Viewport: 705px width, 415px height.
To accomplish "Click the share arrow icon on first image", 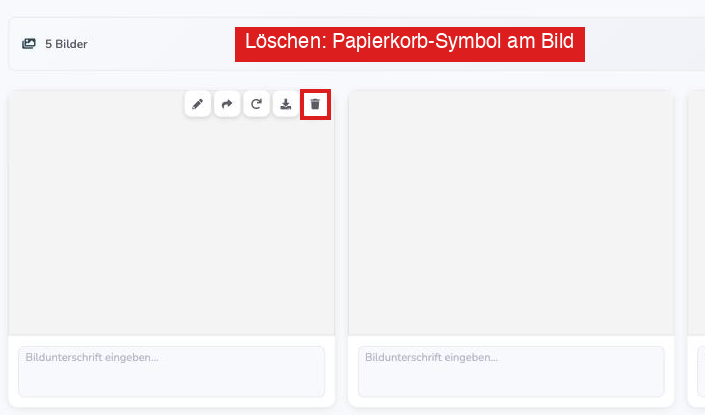I will [x=227, y=104].
